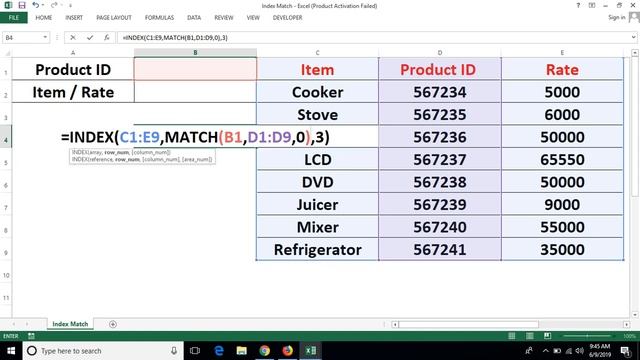Add a new sheet with plus button
Screen dimensions: 640x360
113,324
